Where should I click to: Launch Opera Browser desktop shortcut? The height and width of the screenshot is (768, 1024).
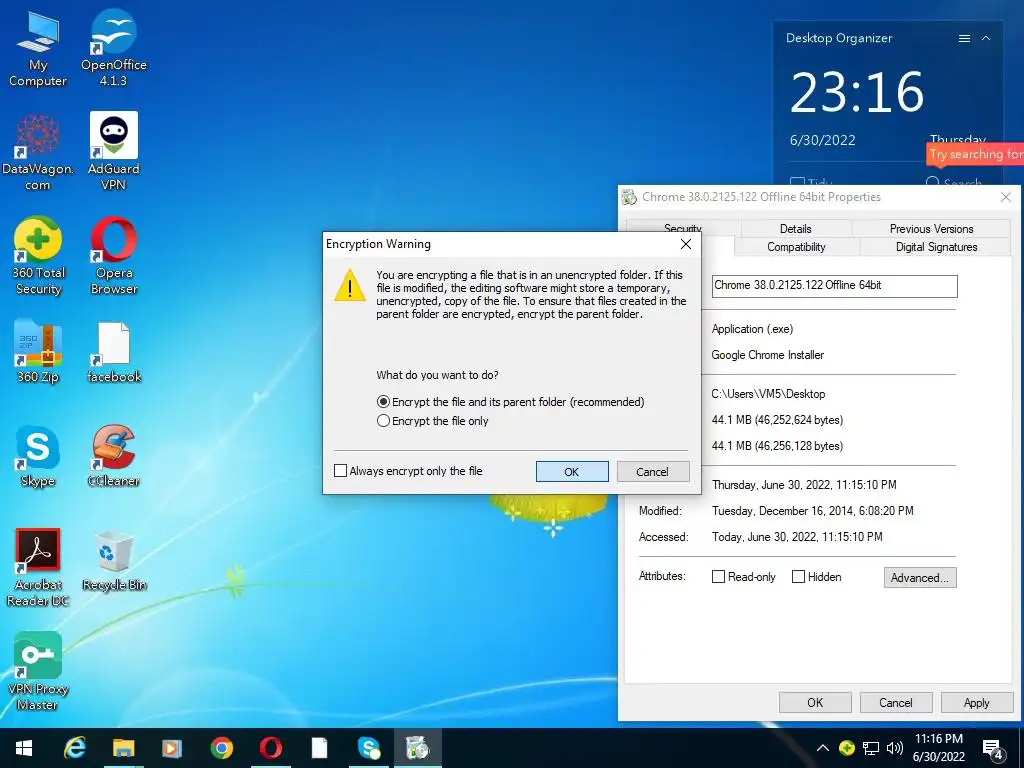[x=114, y=257]
